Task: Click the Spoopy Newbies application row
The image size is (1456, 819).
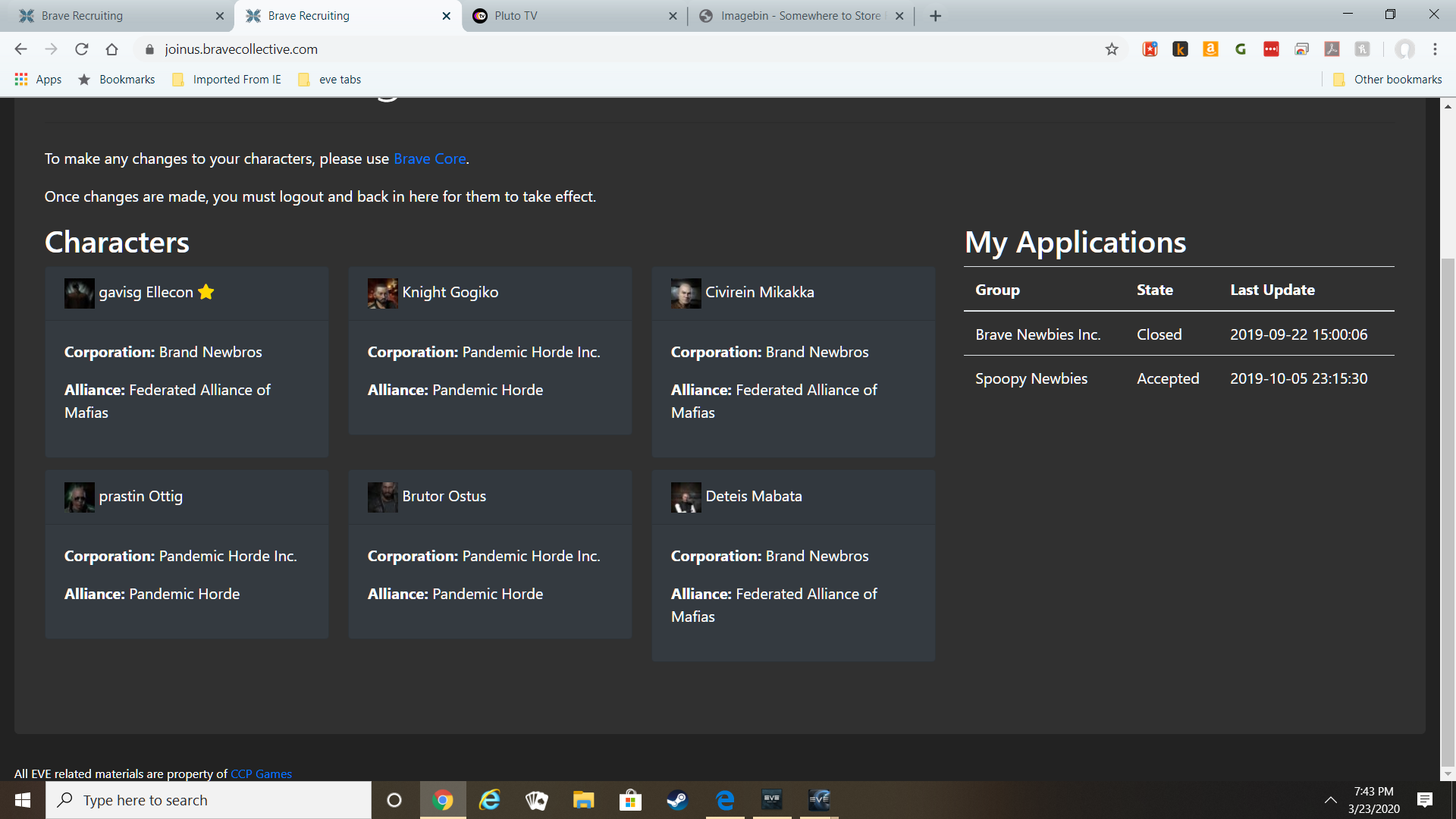Action: [1178, 378]
